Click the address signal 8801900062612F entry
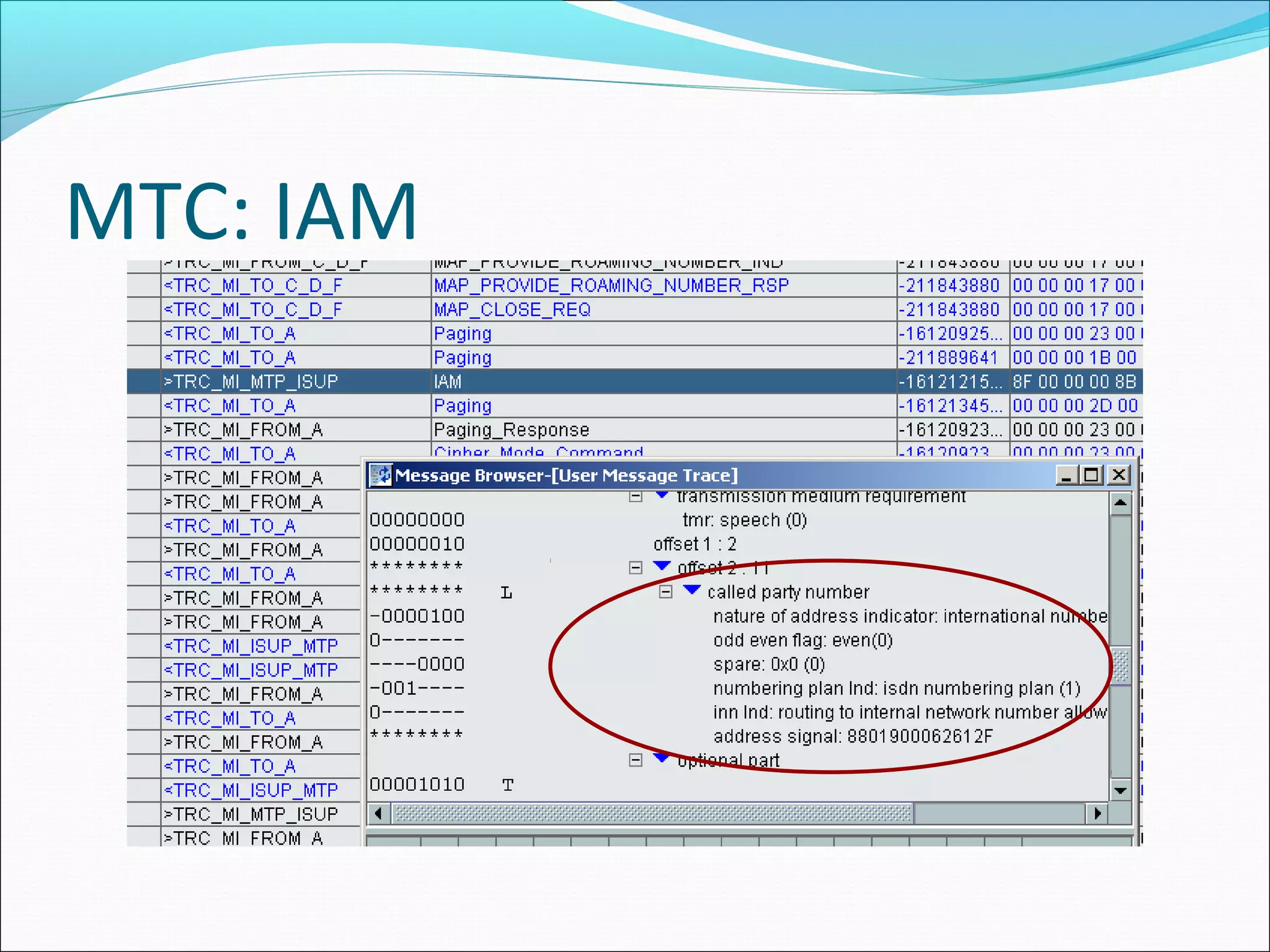The width and height of the screenshot is (1270, 952). tap(853, 736)
